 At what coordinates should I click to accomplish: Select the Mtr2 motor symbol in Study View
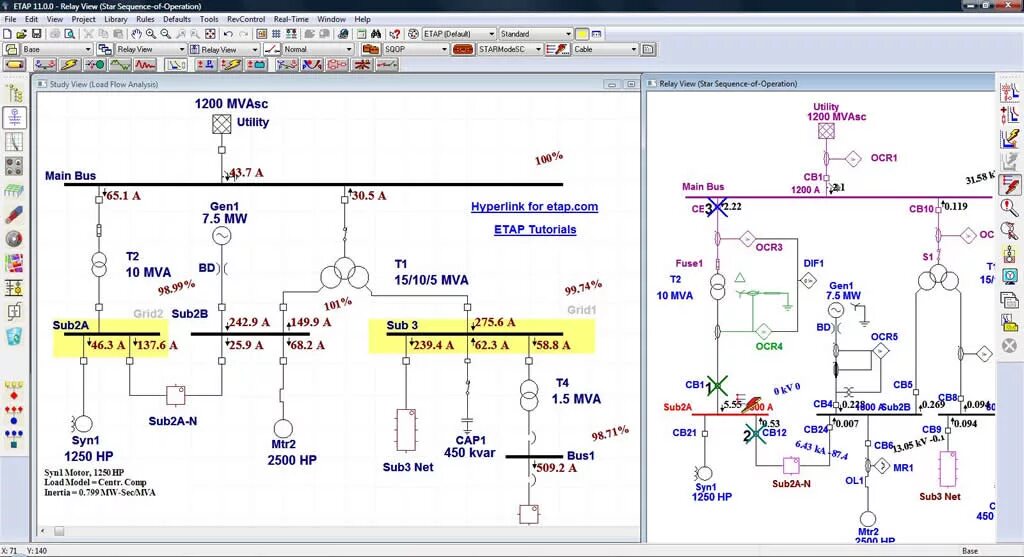coord(283,428)
